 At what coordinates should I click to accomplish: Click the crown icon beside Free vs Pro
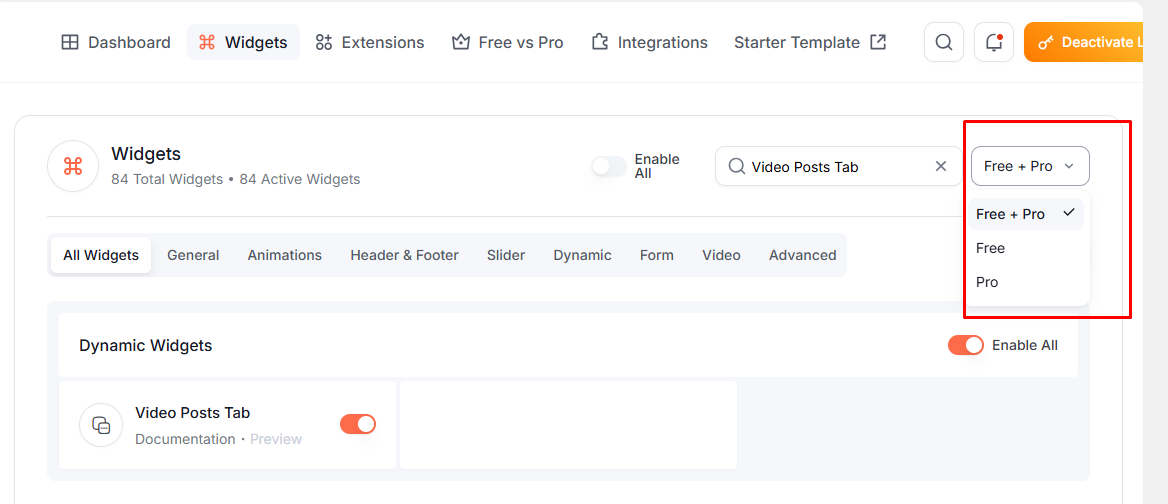(460, 42)
